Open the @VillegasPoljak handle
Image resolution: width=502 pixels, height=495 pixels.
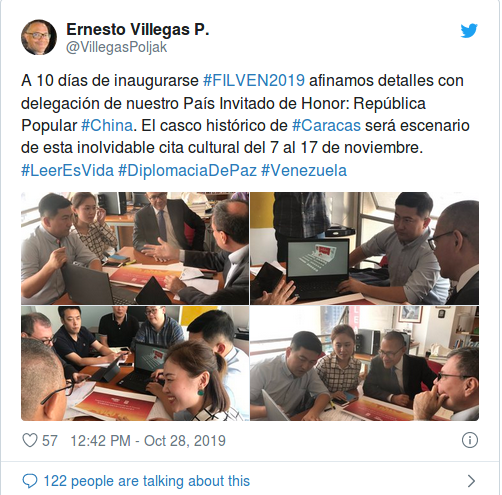coord(116,47)
